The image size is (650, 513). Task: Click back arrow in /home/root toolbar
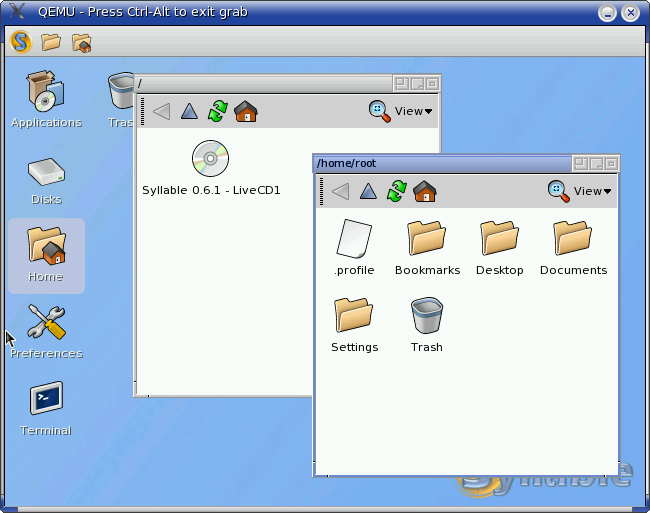click(340, 191)
